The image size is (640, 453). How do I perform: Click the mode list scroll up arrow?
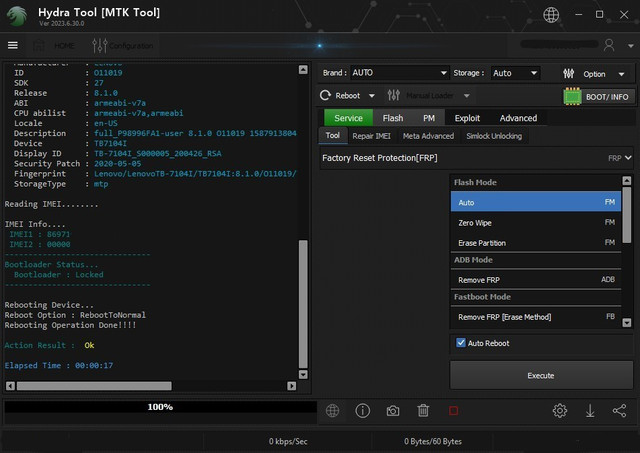[x=627, y=180]
